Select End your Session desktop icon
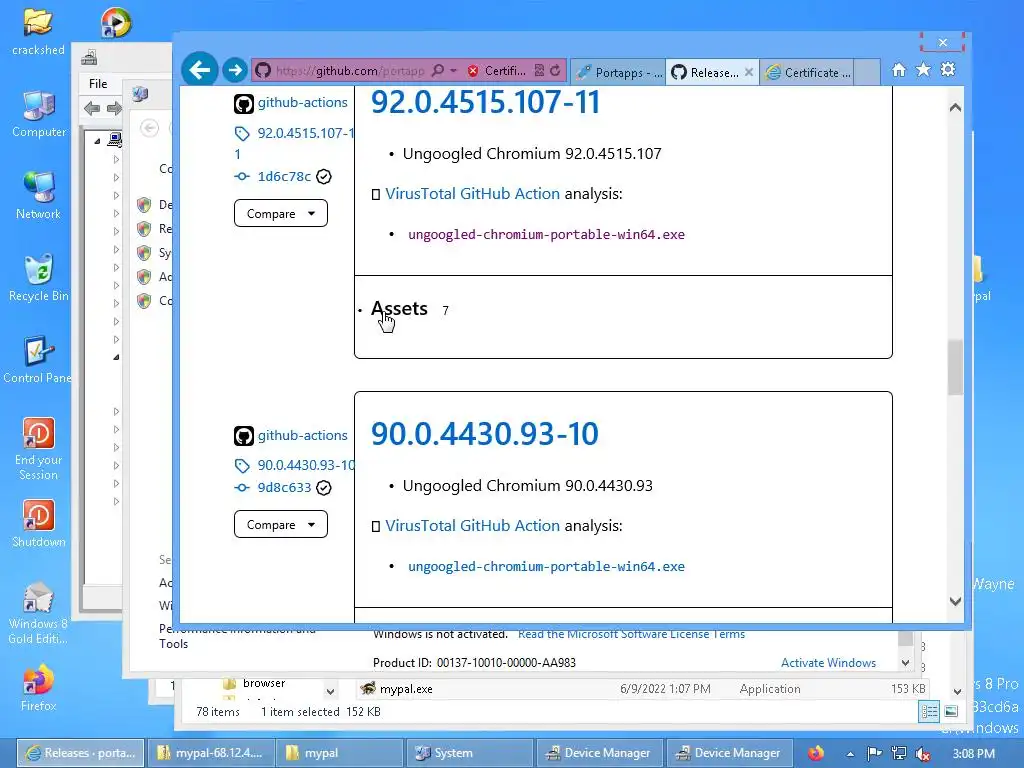This screenshot has height=768, width=1024. 39,449
